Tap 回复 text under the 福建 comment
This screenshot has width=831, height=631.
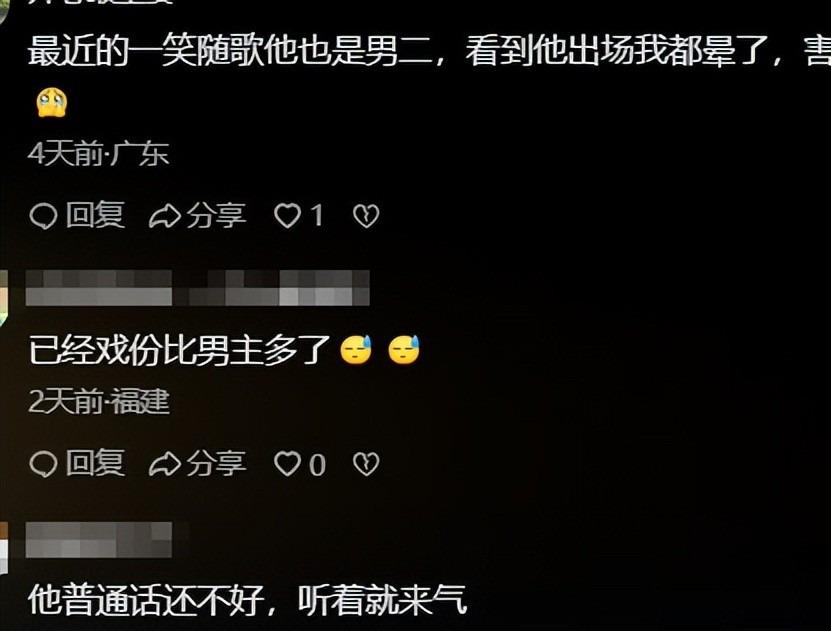click(95, 463)
